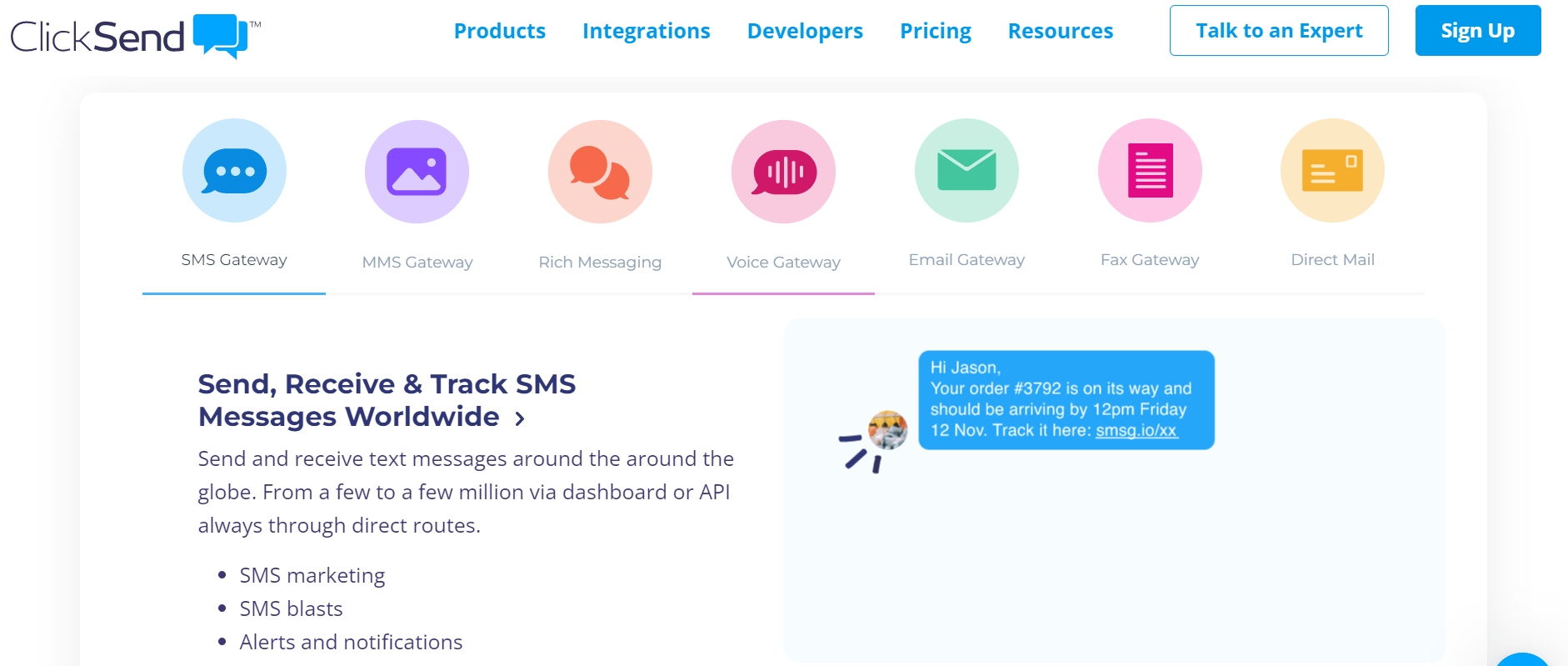Viewport: 1568px width, 666px height.
Task: Click the blue 'Hi Jason' SMS message bubble
Action: [1066, 400]
